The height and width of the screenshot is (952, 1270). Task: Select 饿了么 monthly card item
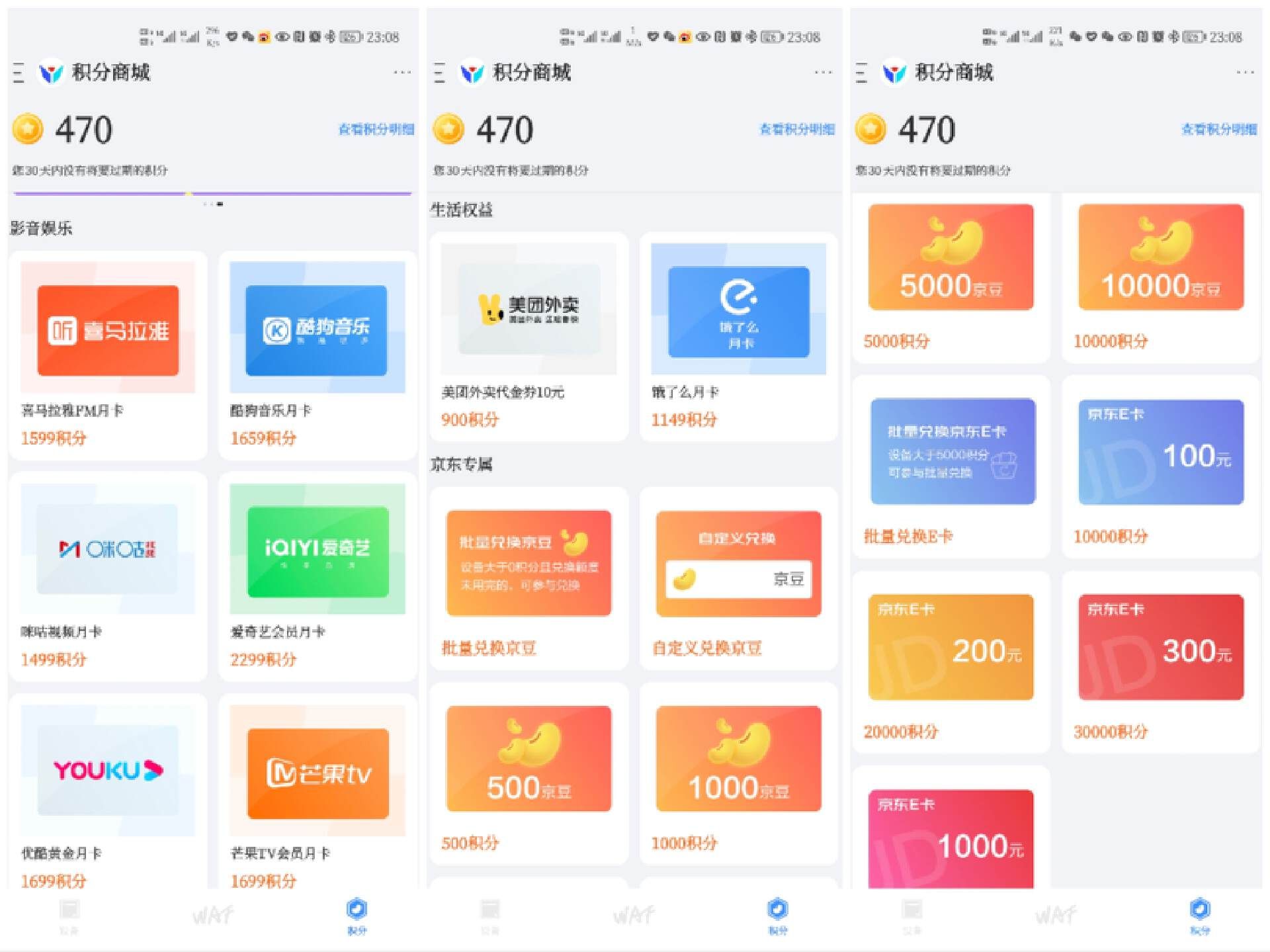click(739, 337)
